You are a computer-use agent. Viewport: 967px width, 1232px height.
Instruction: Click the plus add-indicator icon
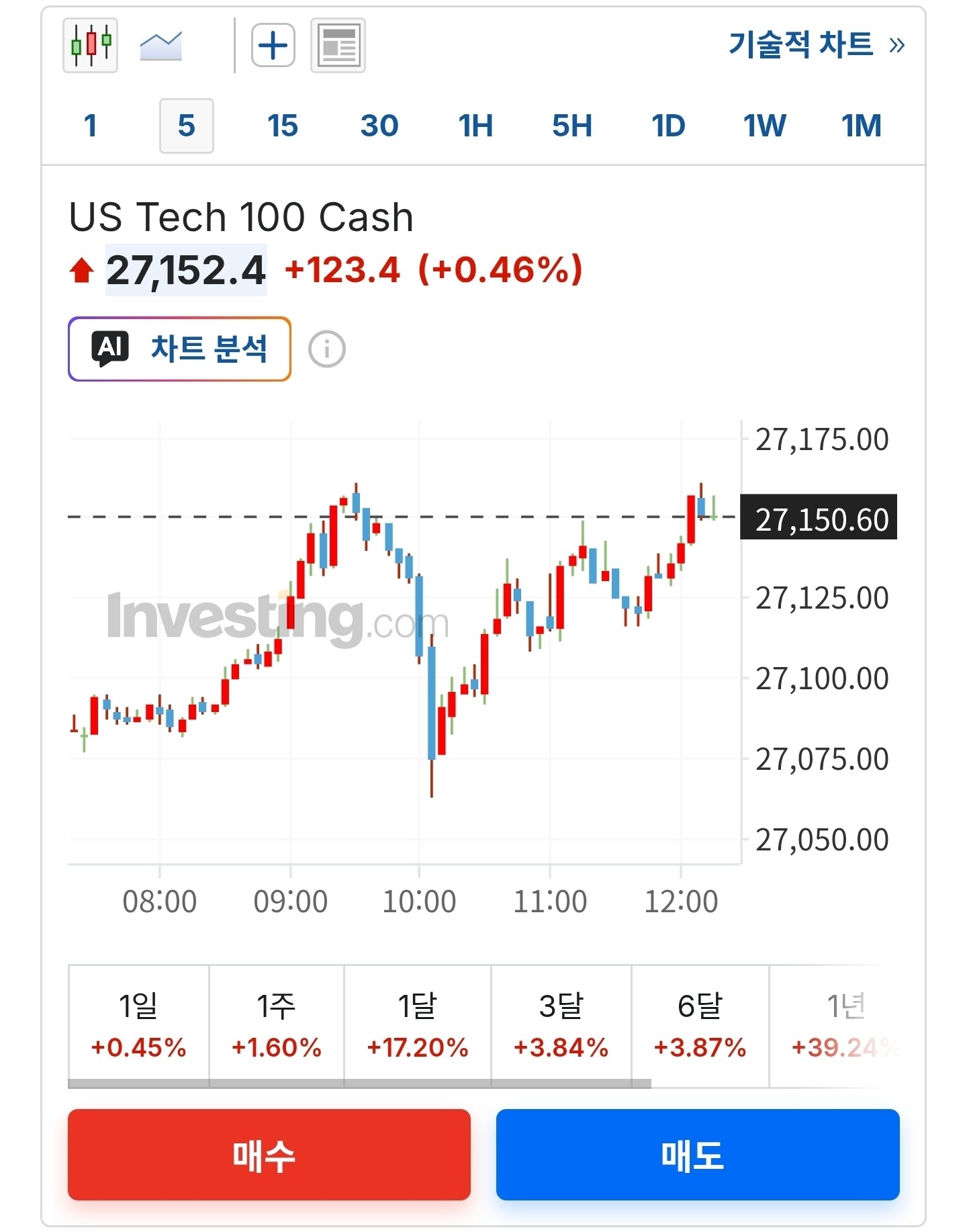pyautogui.click(x=273, y=45)
